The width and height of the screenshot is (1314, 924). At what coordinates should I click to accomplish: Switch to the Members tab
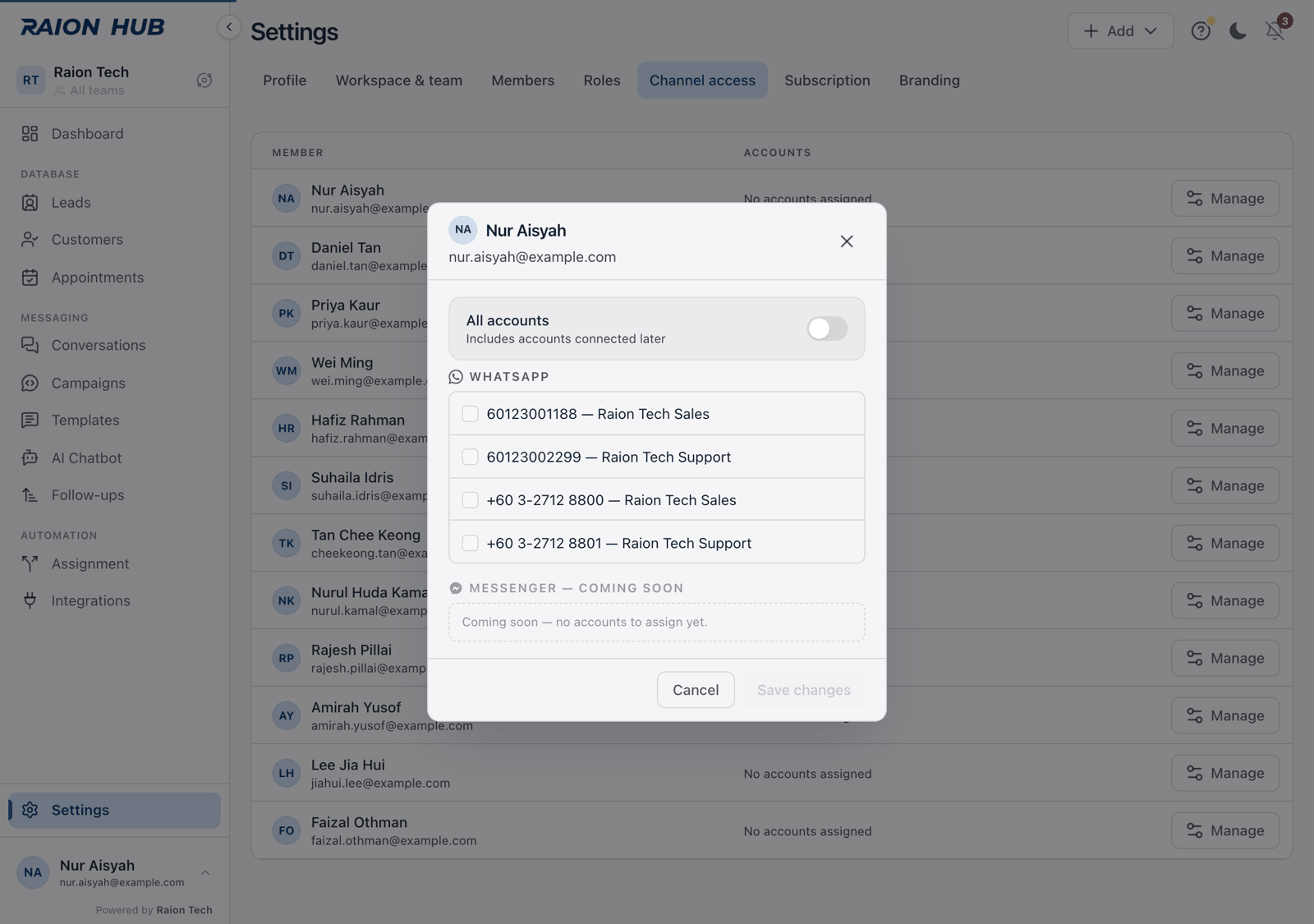click(523, 80)
